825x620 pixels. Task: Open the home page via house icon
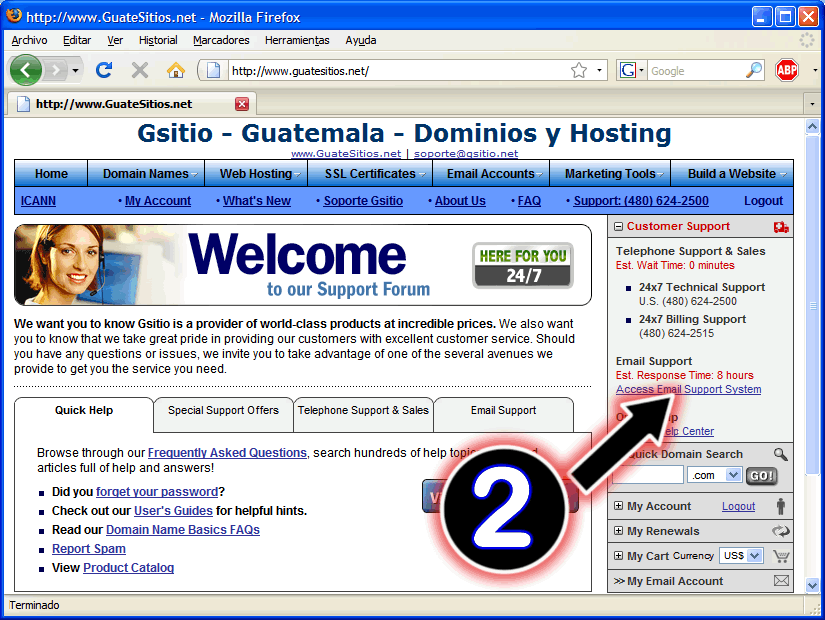click(x=176, y=70)
